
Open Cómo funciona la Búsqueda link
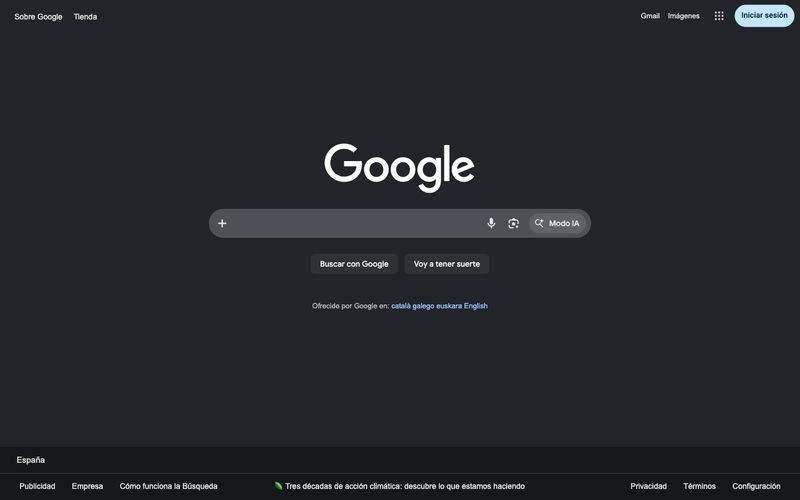pyautogui.click(x=168, y=486)
